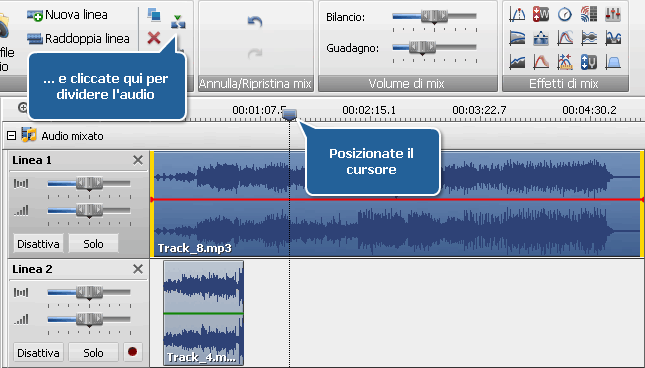The height and width of the screenshot is (368, 645).
Task: Select the Track_4 clip on Linea 2
Action: [204, 313]
